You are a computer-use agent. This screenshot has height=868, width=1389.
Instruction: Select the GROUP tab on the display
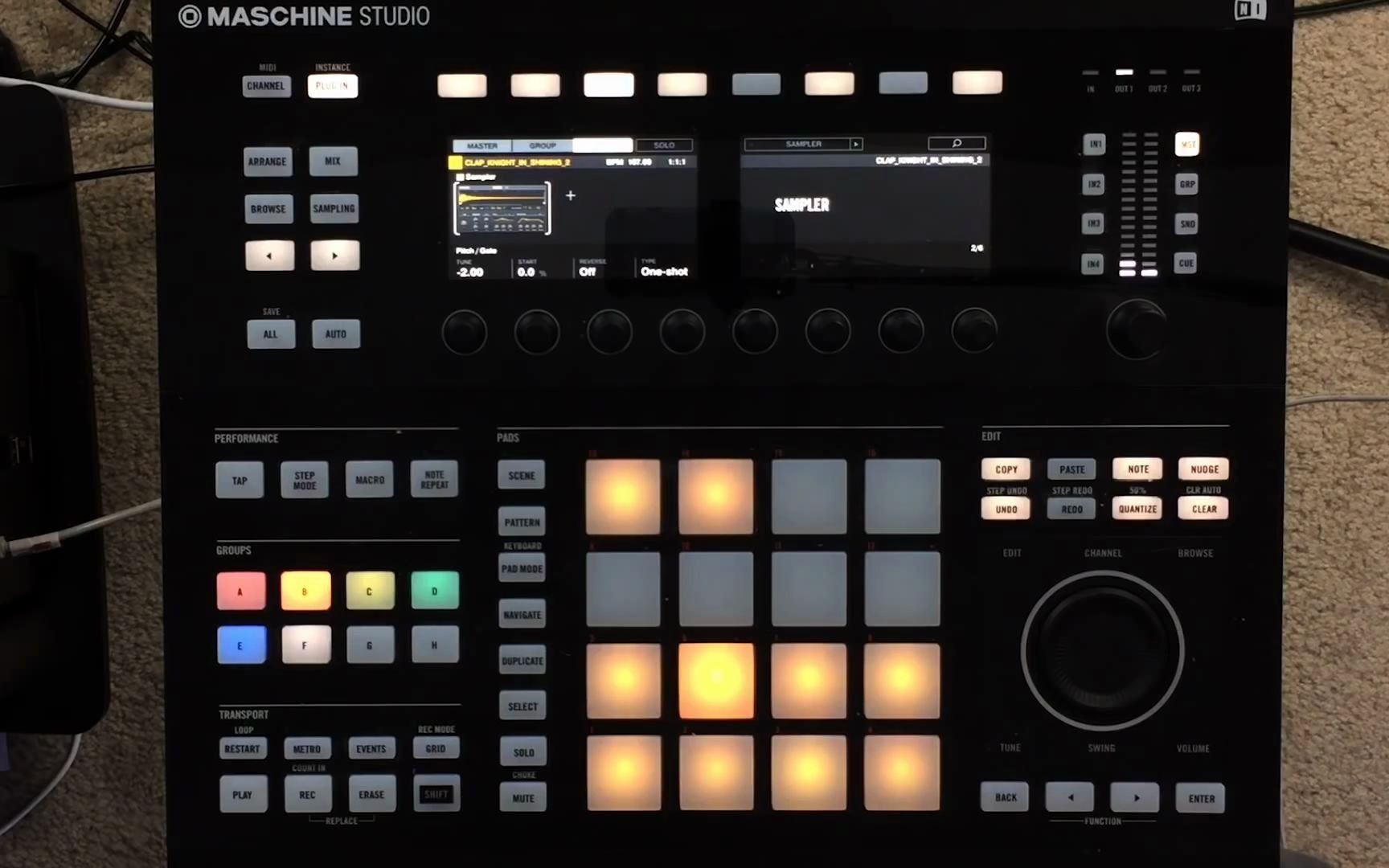543,145
